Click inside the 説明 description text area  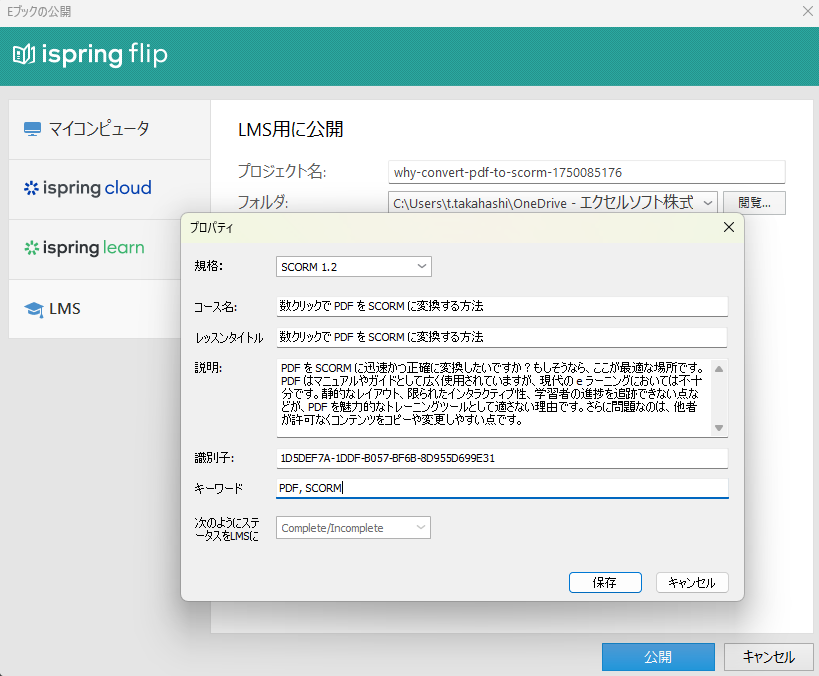(494, 398)
